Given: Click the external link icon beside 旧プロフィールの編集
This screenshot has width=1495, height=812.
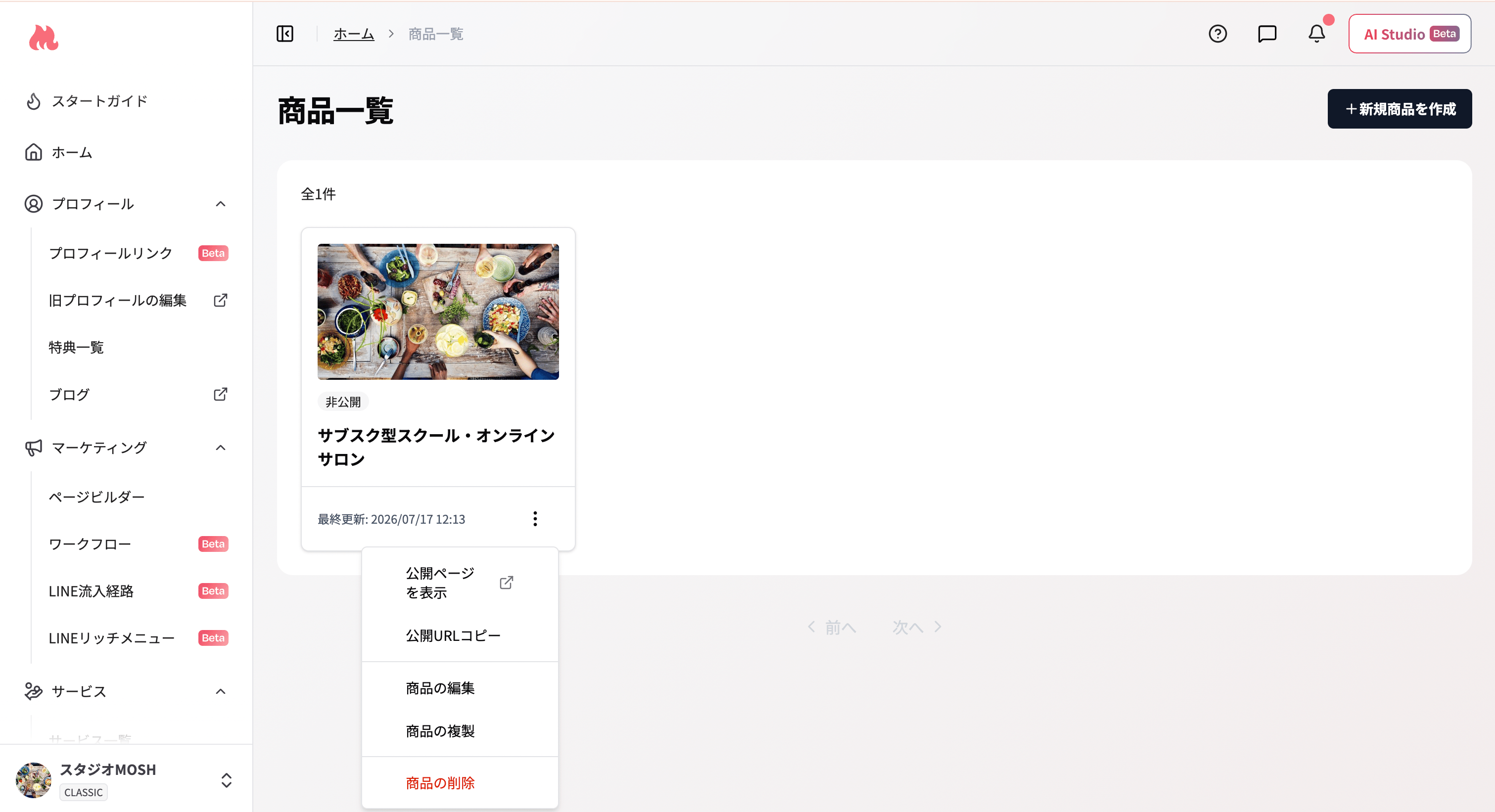Looking at the screenshot, I should (x=221, y=300).
